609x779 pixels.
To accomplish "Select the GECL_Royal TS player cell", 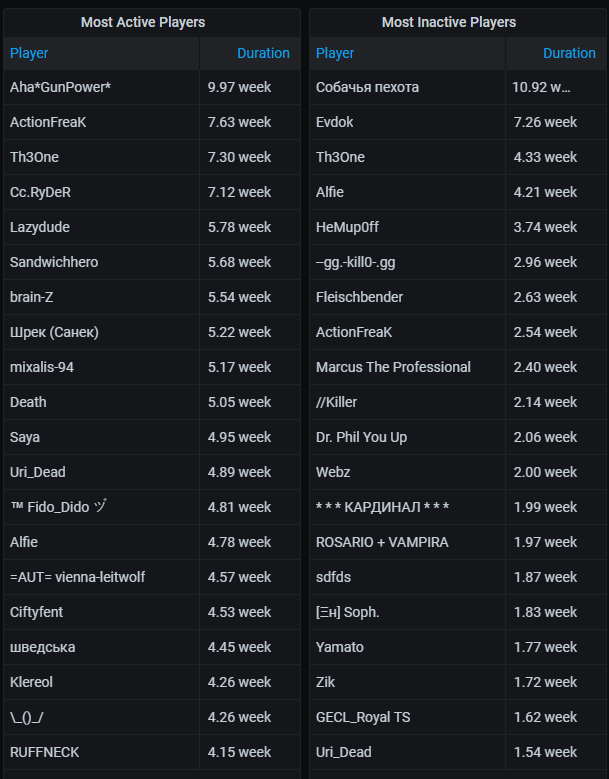I will (x=363, y=717).
